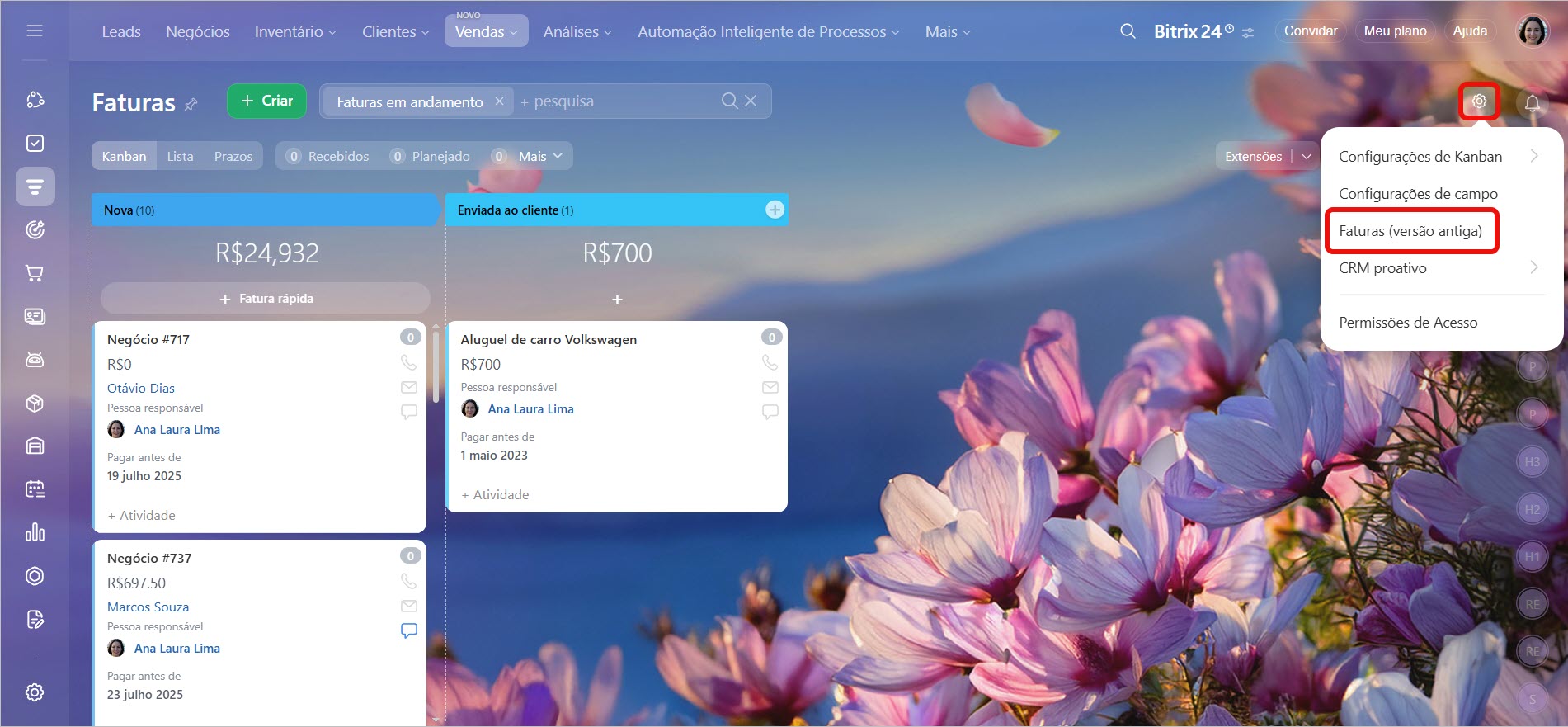Image resolution: width=1568 pixels, height=727 pixels.
Task: Switch to the Lista view tab
Action: 180,156
